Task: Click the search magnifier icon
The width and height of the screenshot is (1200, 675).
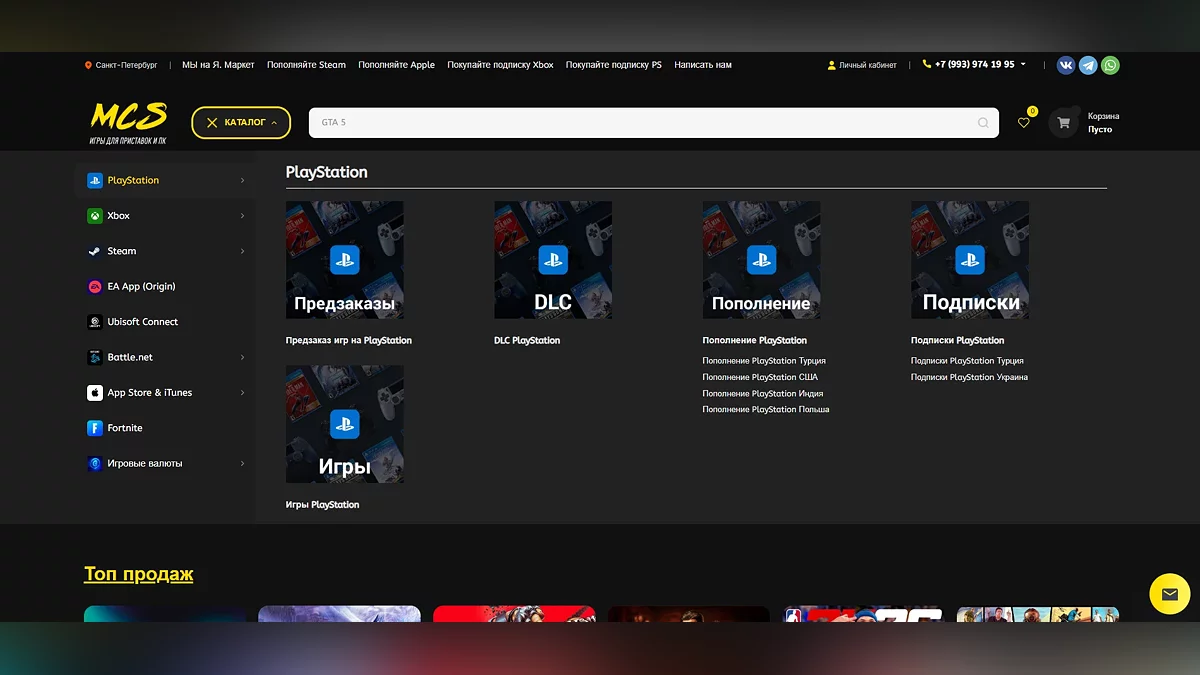Action: 983,123
